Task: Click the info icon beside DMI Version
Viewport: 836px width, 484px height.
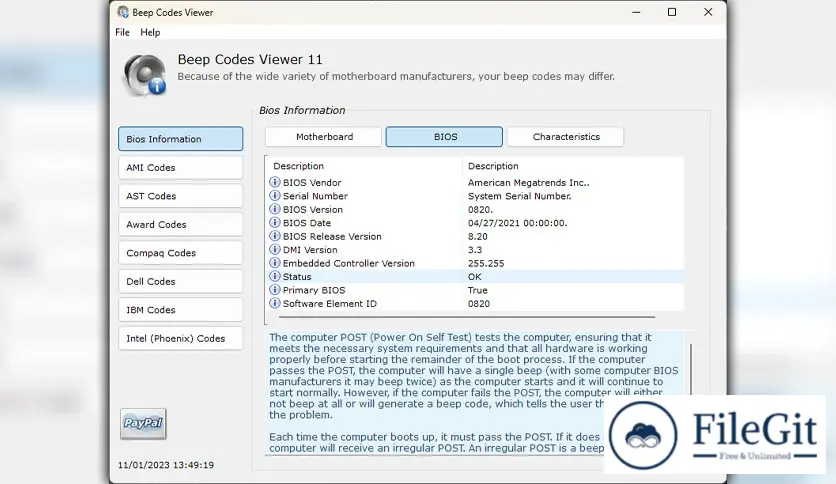Action: point(275,249)
